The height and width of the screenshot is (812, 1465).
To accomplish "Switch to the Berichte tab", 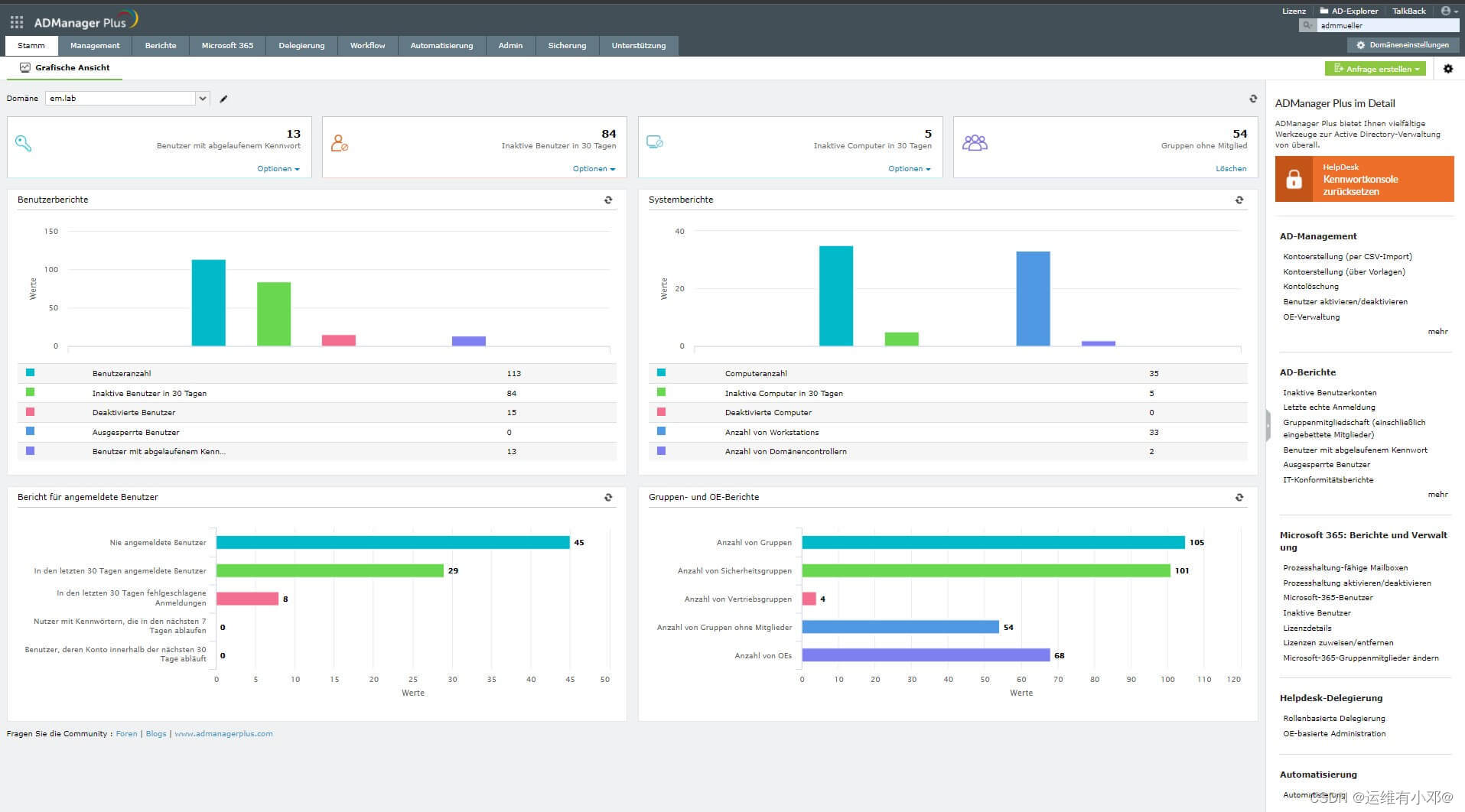I will [161, 46].
